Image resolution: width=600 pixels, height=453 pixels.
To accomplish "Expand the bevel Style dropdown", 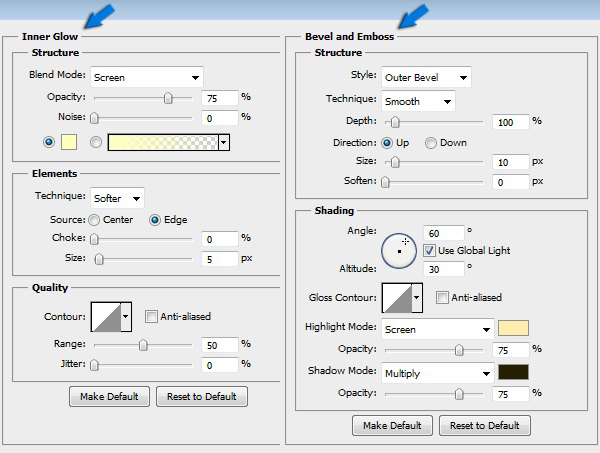I will tap(425, 77).
